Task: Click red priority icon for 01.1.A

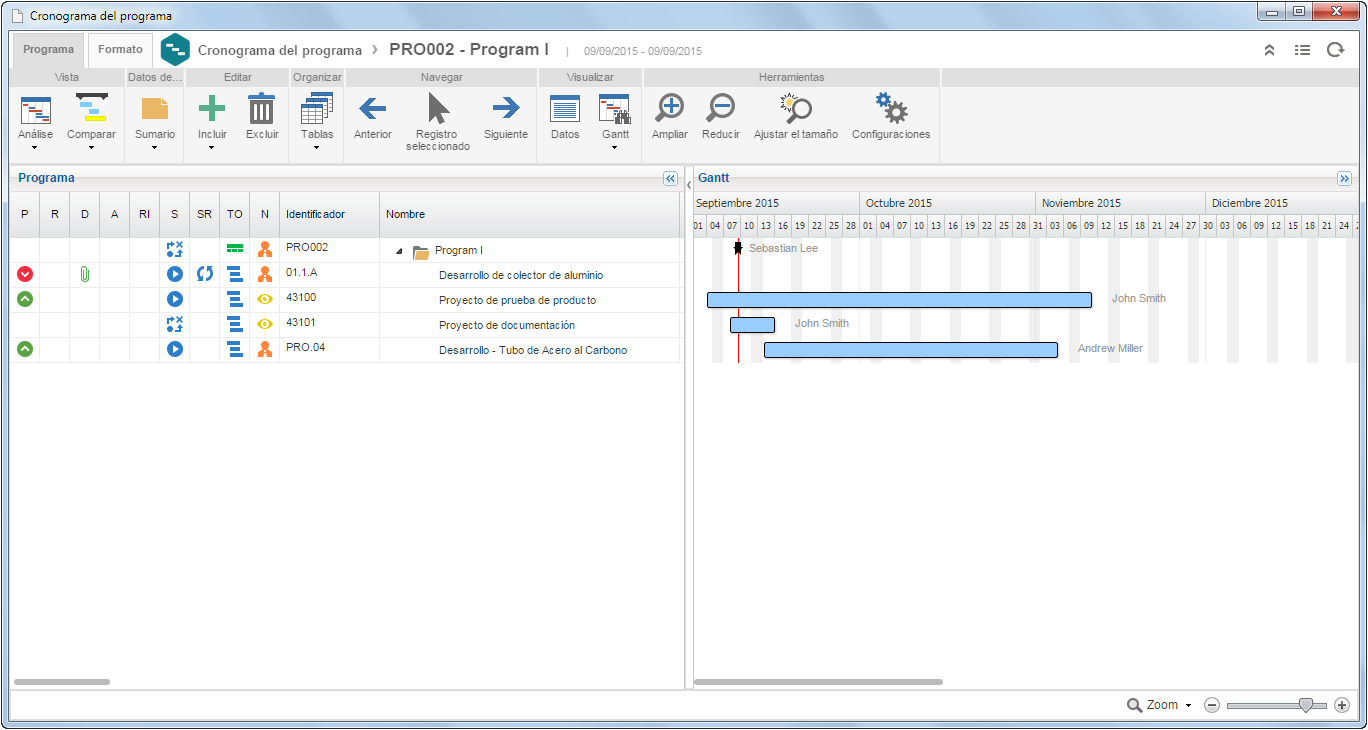Action: coord(25,274)
